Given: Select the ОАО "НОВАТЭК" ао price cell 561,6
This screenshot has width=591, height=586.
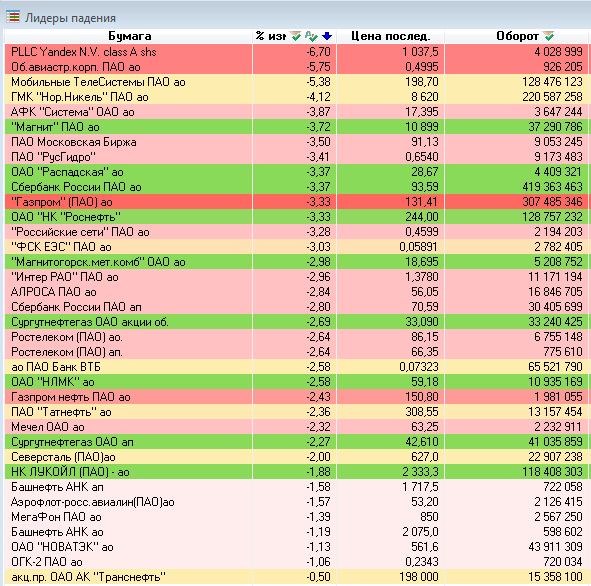Looking at the screenshot, I should pos(390,546).
